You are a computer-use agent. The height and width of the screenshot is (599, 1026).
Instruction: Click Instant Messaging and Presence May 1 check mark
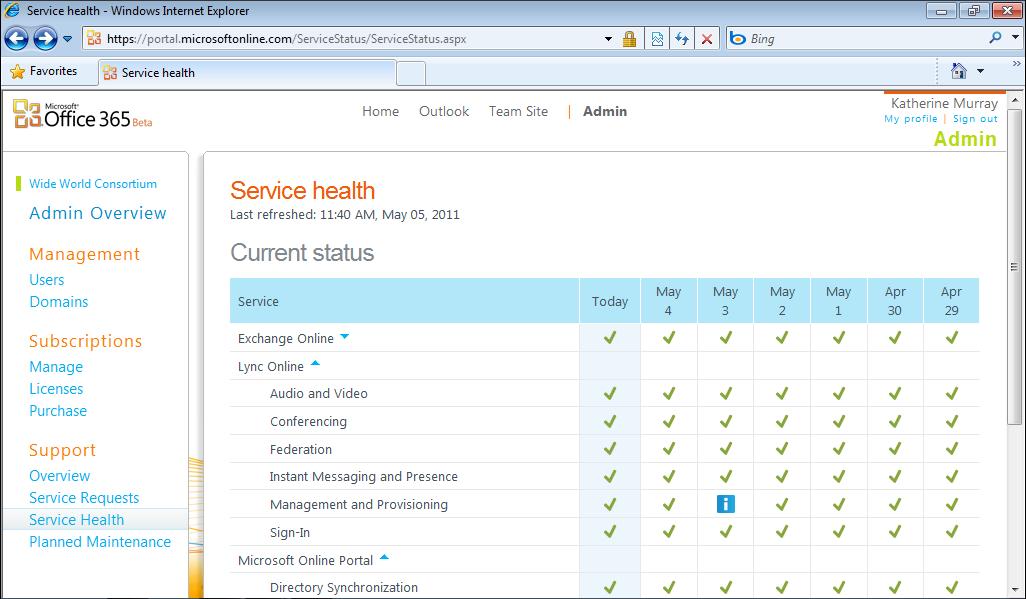(838, 477)
